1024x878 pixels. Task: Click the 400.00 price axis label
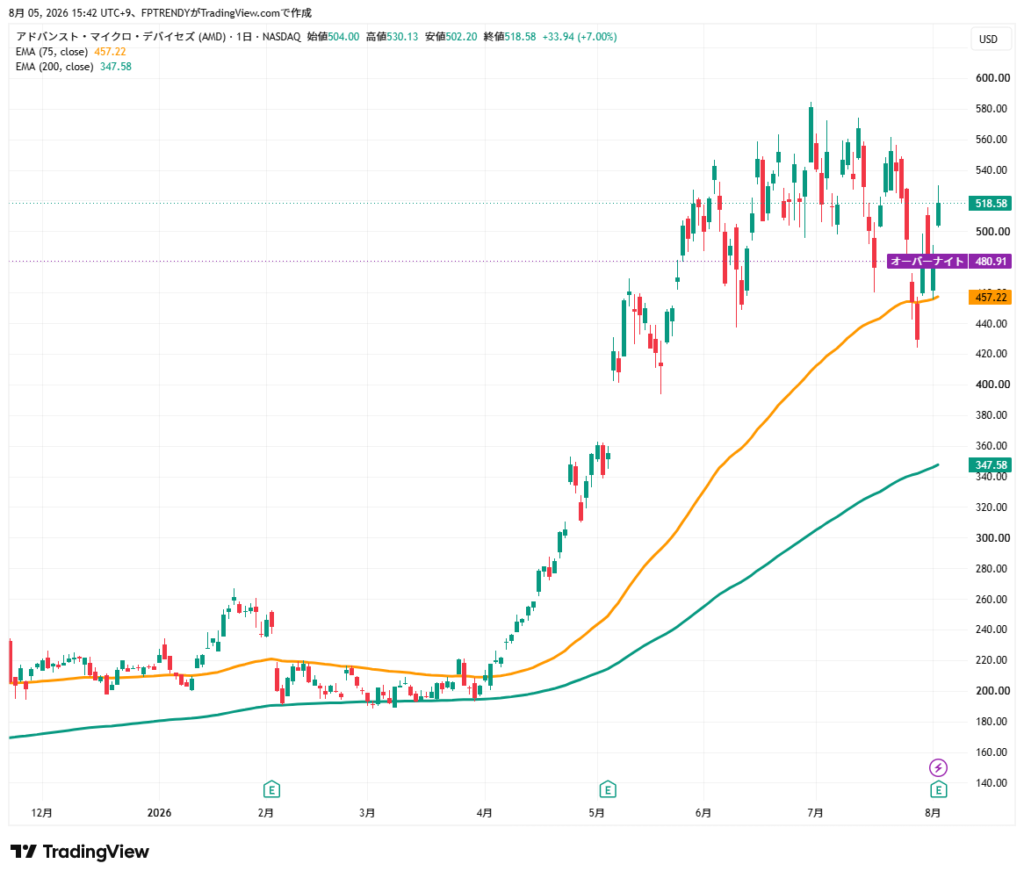992,384
